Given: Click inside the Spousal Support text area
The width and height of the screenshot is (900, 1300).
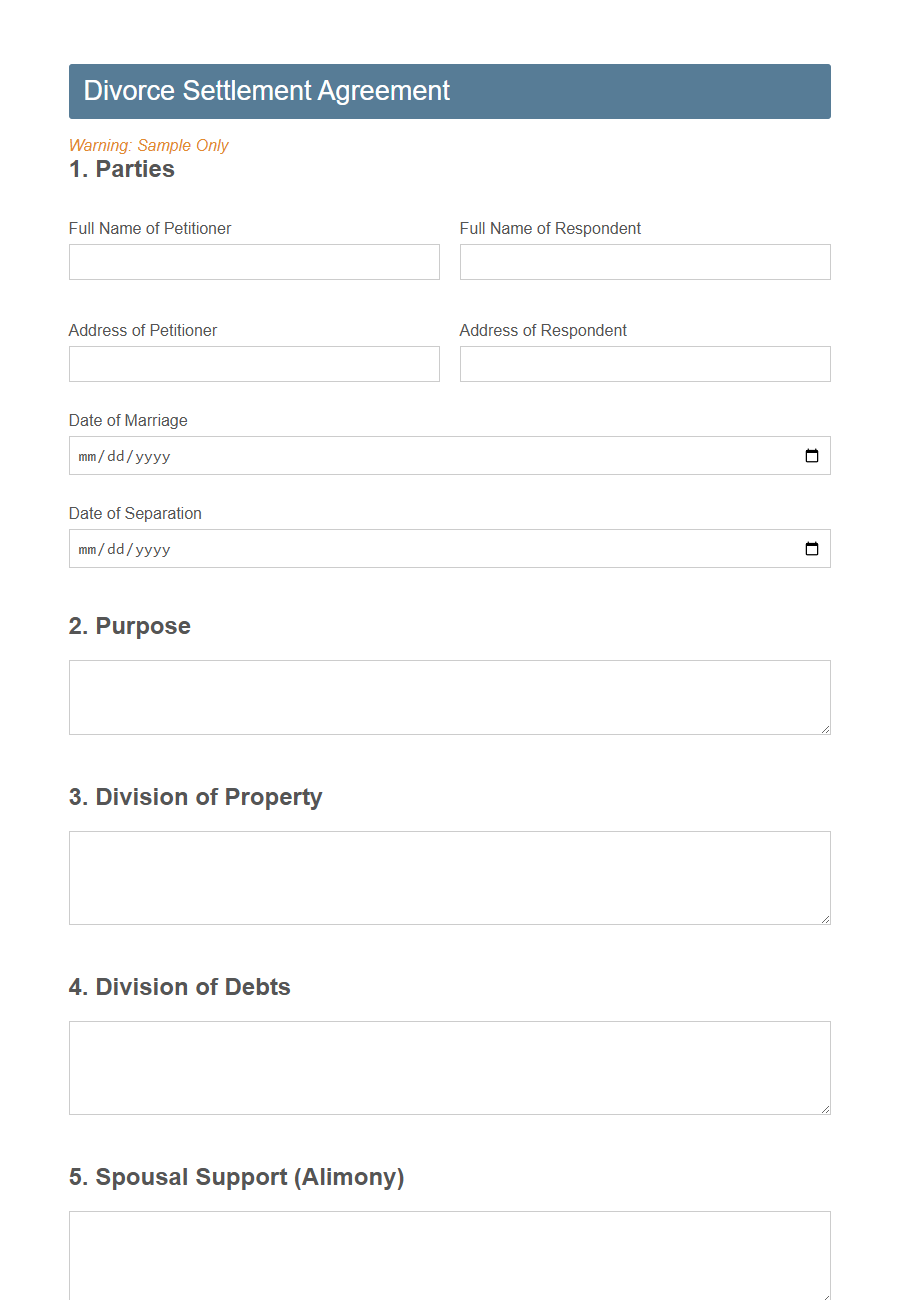Looking at the screenshot, I should 449,1255.
